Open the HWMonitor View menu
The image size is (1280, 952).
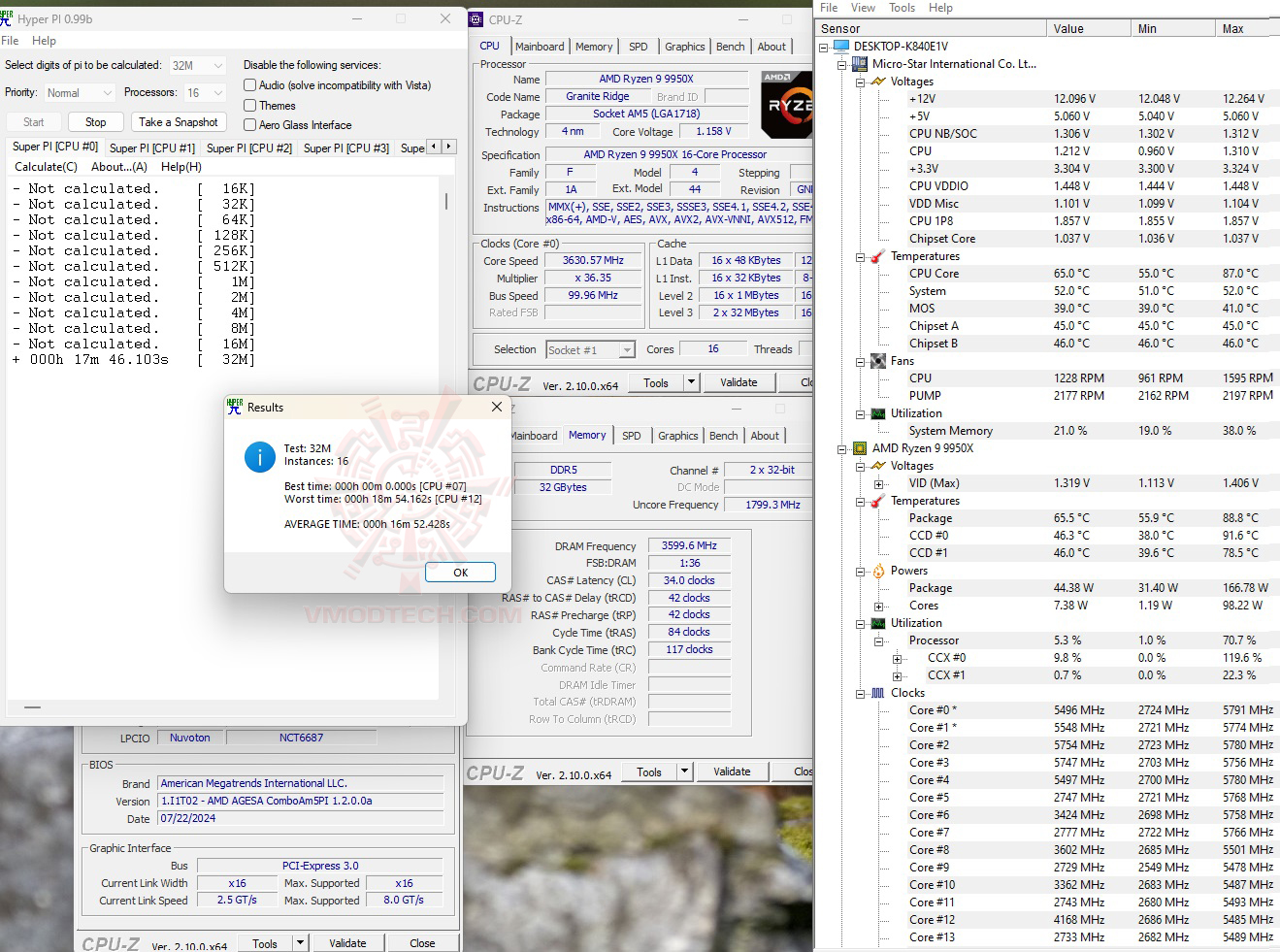[863, 8]
